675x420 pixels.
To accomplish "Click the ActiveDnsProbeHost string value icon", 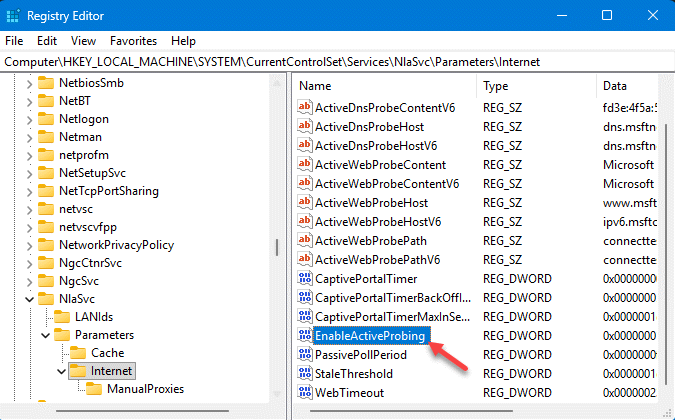I will [x=304, y=126].
